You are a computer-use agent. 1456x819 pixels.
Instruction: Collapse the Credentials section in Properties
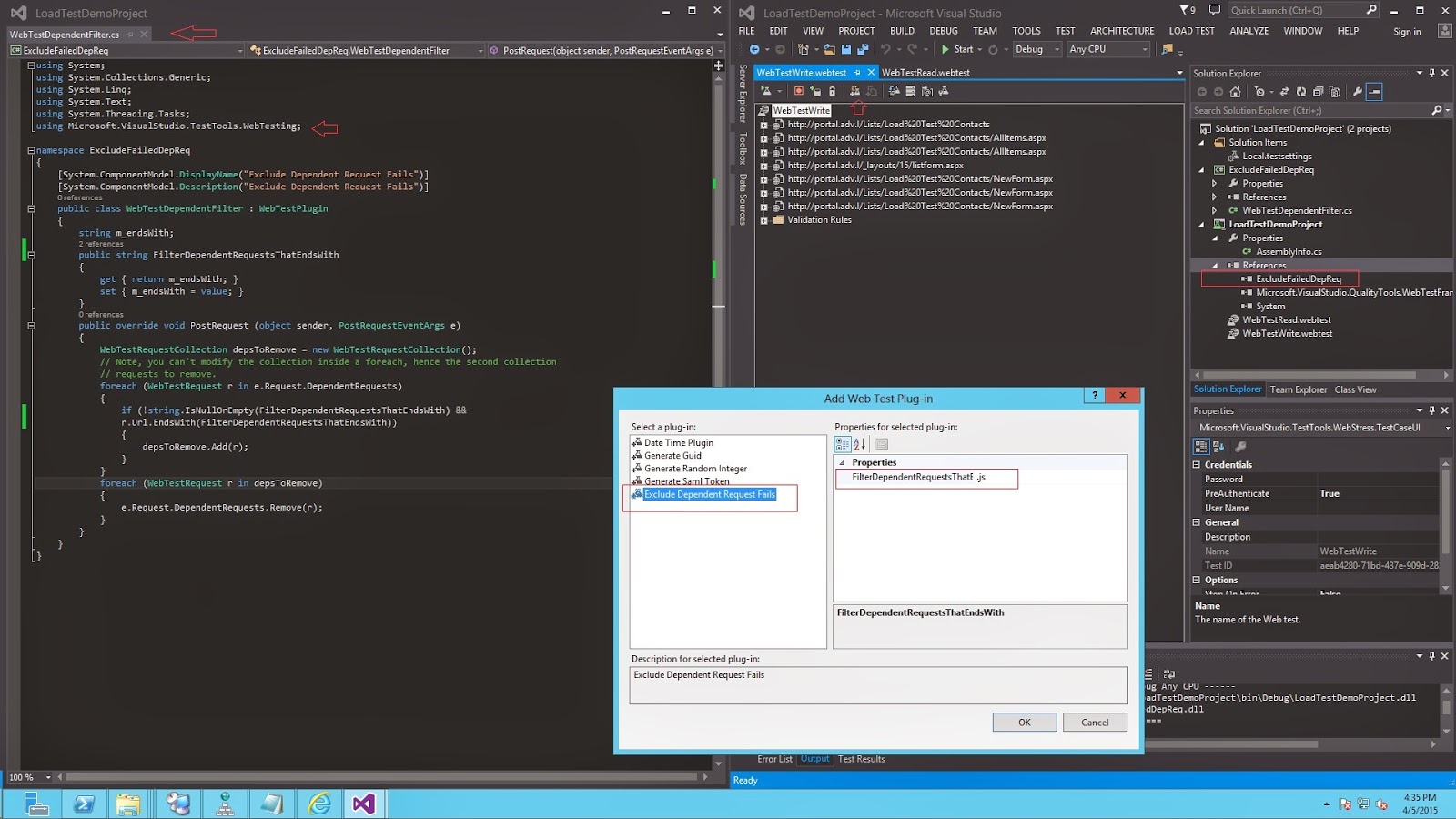[x=1197, y=465]
